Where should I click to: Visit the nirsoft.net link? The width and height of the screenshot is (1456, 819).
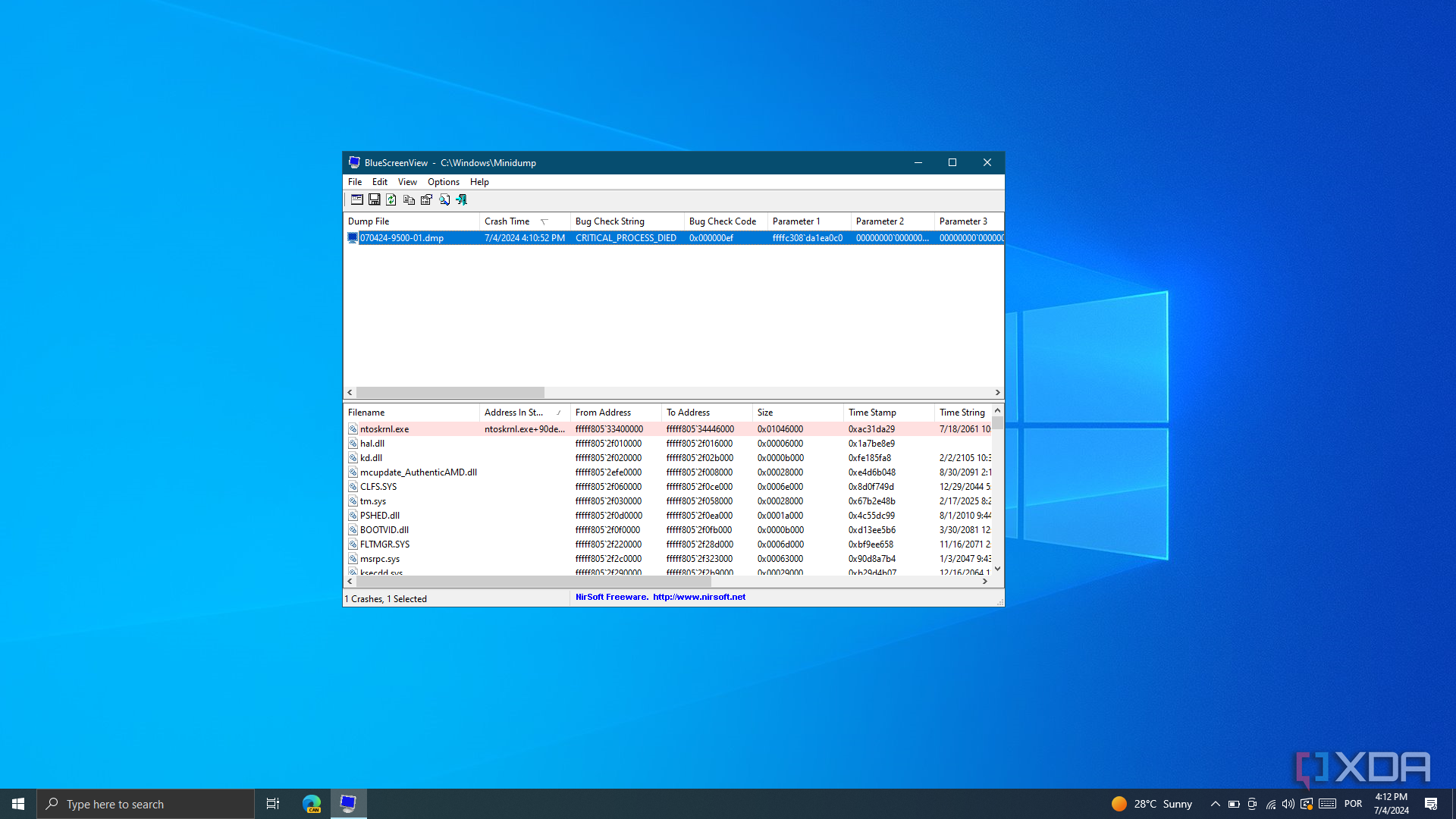698,597
